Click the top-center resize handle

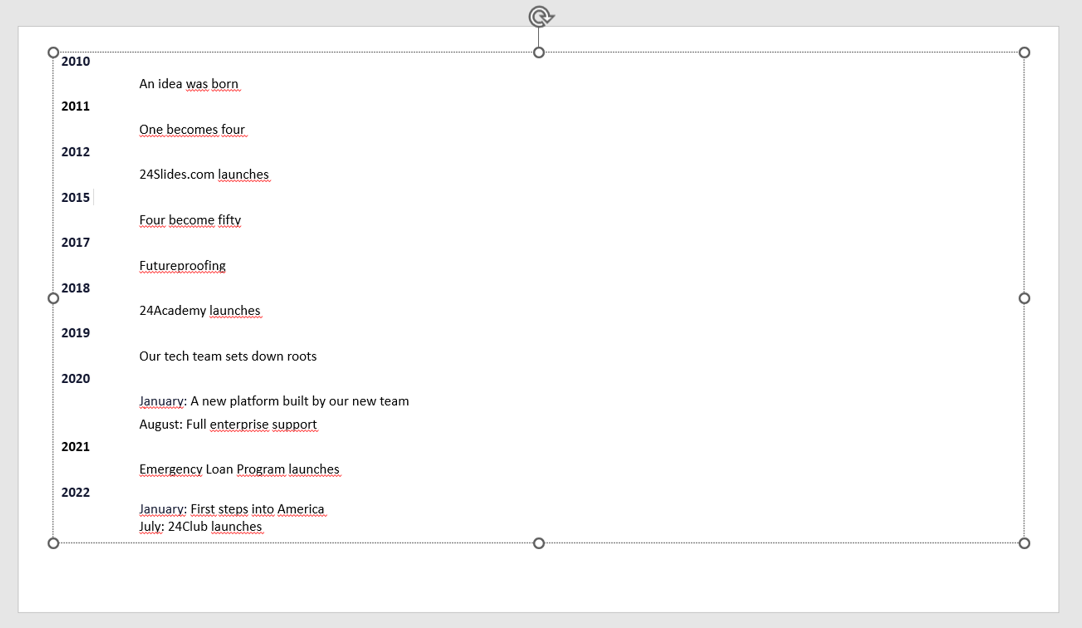(x=539, y=52)
